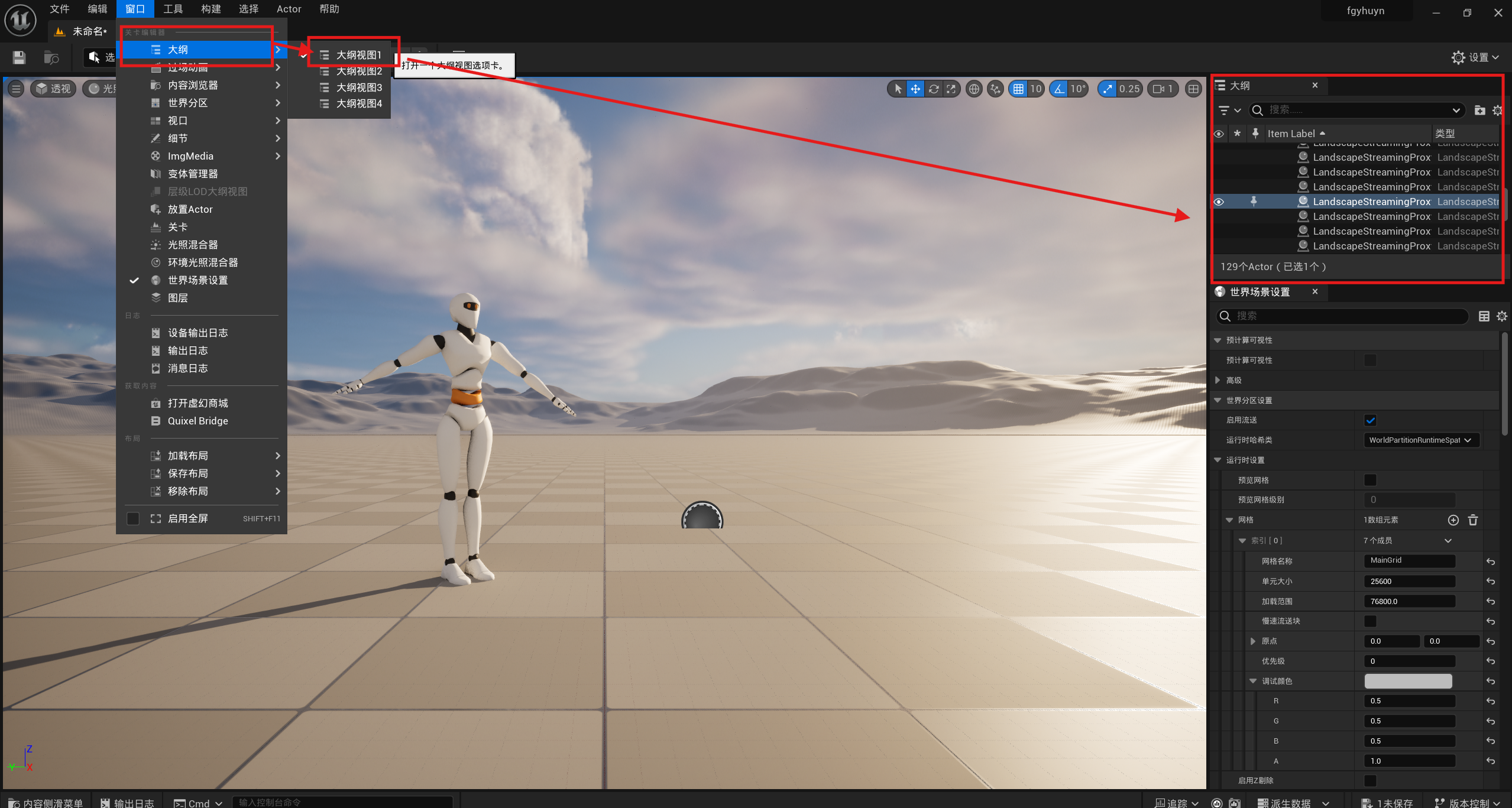Click the save level floppy disk icon
Screen dimensions: 1512x808
(19, 57)
